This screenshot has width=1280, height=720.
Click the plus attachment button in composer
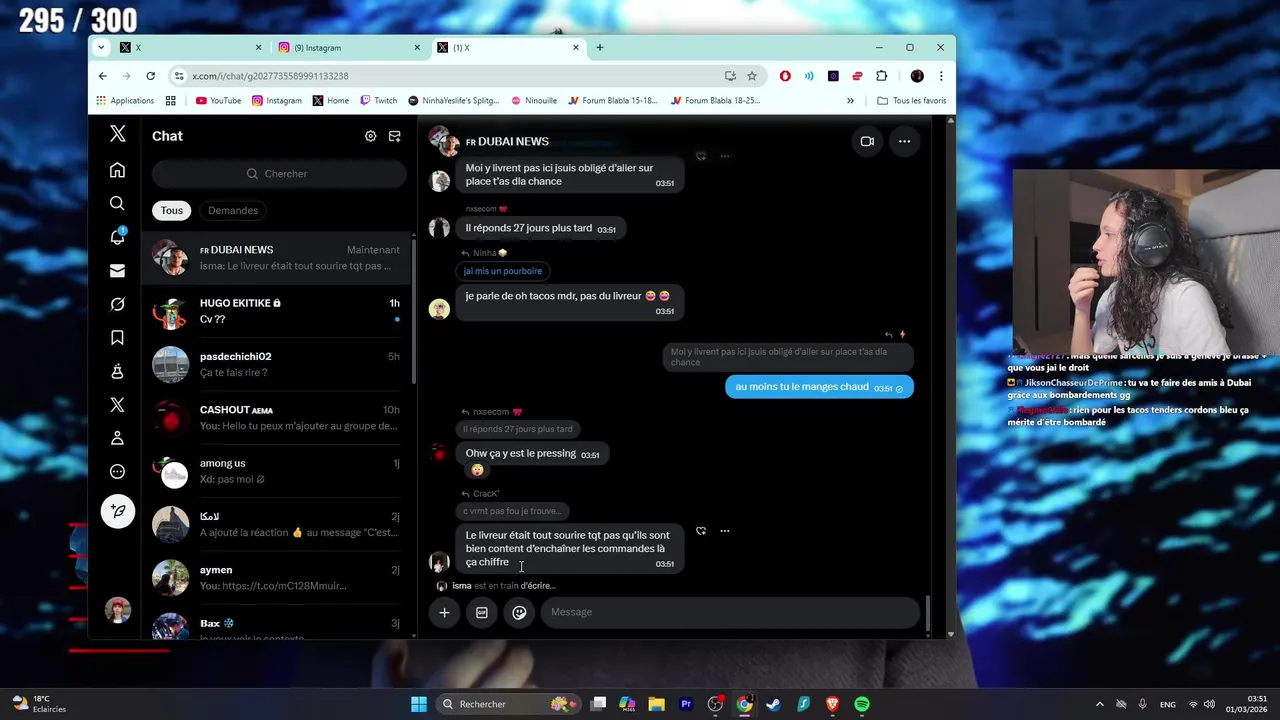pyautogui.click(x=444, y=612)
